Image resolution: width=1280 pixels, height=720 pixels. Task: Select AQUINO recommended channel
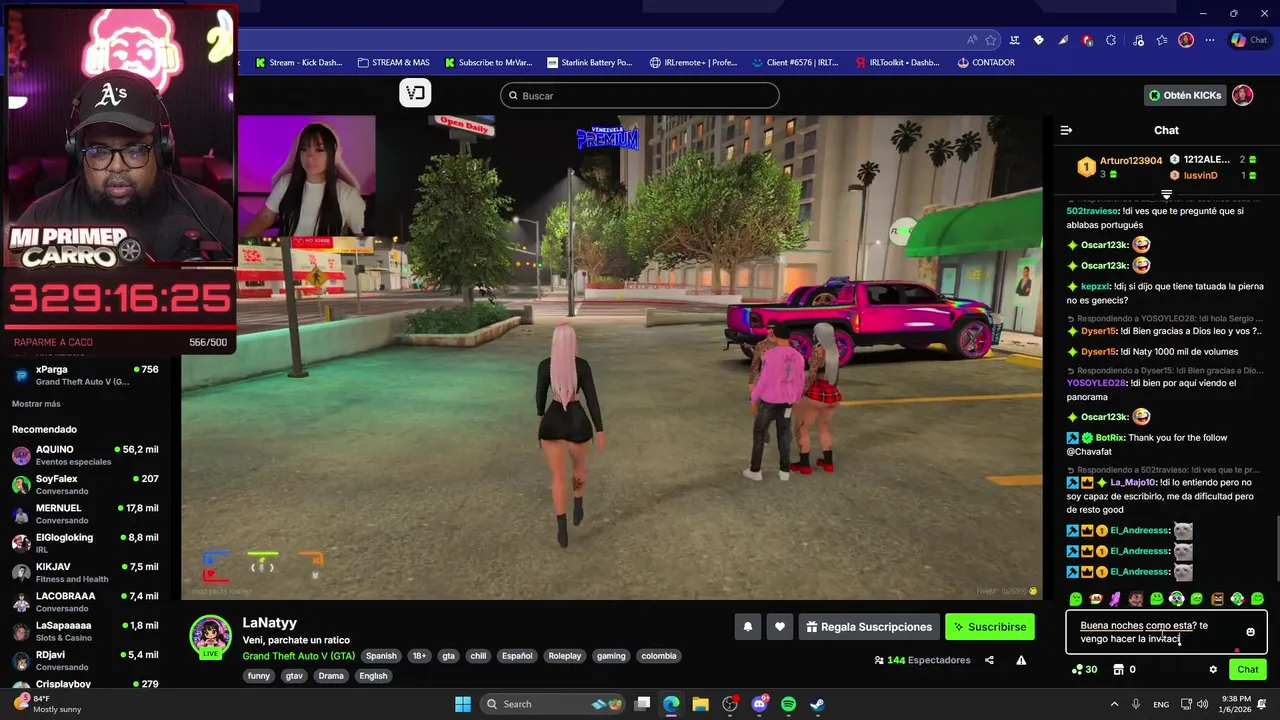(85, 455)
